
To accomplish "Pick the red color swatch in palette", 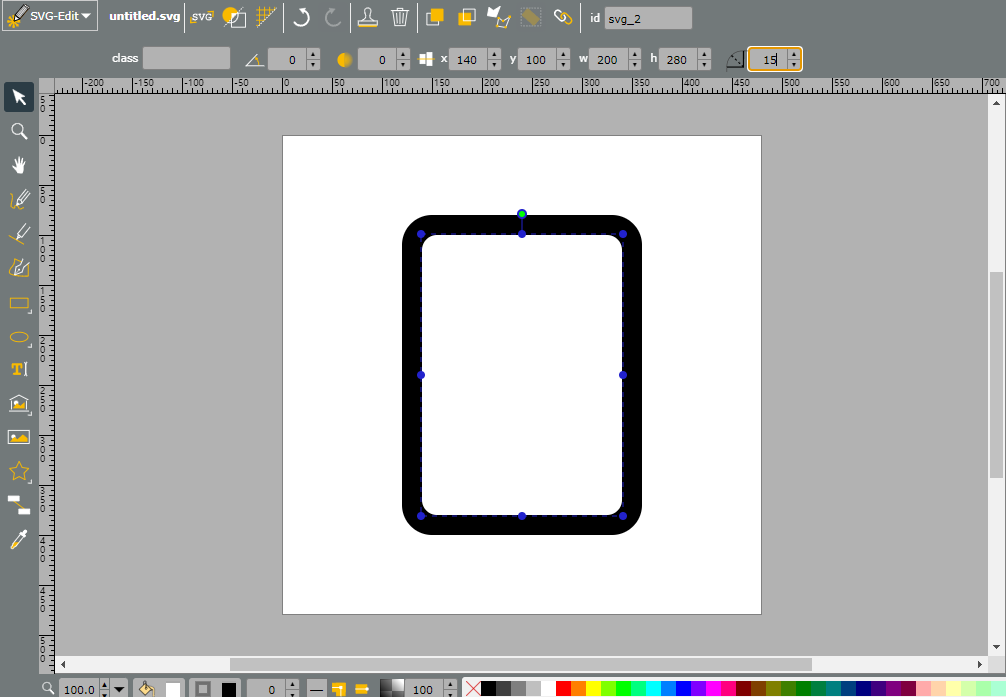I will click(x=563, y=689).
